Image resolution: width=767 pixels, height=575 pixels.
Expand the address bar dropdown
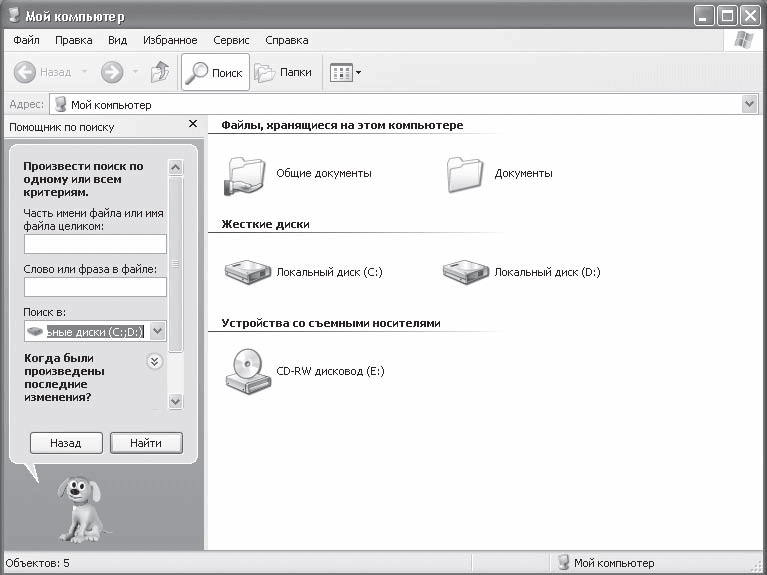point(749,104)
